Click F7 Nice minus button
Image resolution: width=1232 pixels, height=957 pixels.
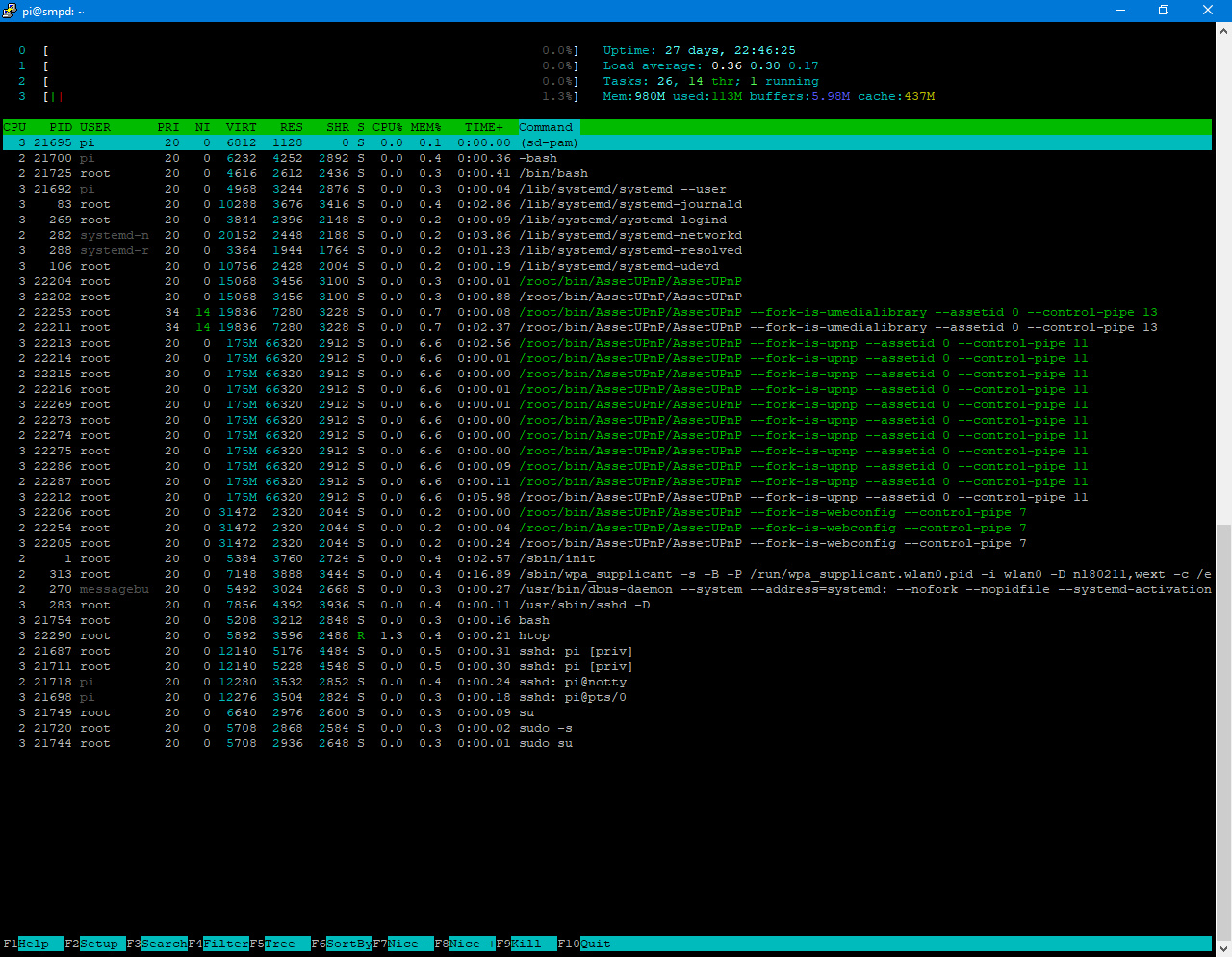[403, 944]
